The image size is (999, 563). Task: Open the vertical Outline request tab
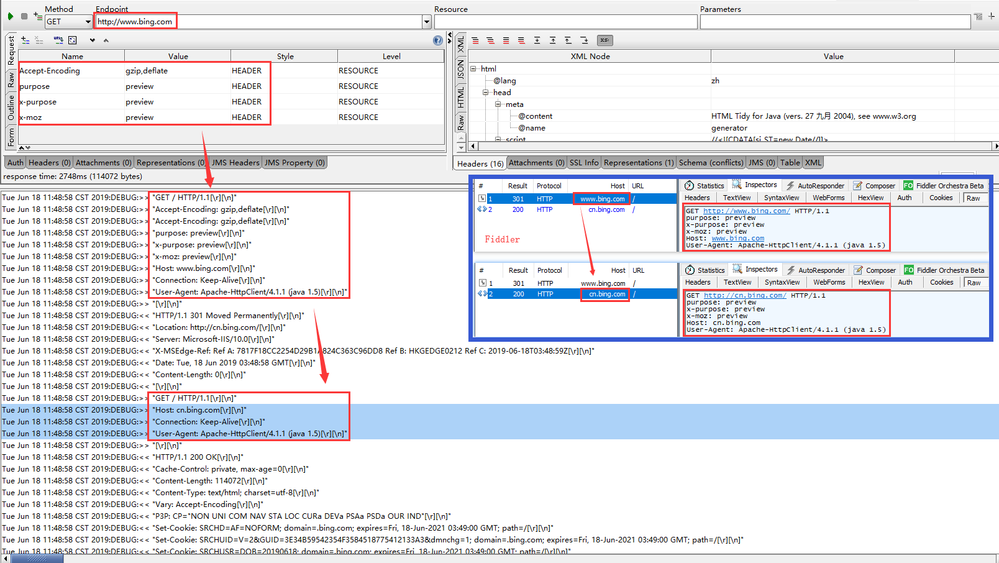tap(11, 108)
